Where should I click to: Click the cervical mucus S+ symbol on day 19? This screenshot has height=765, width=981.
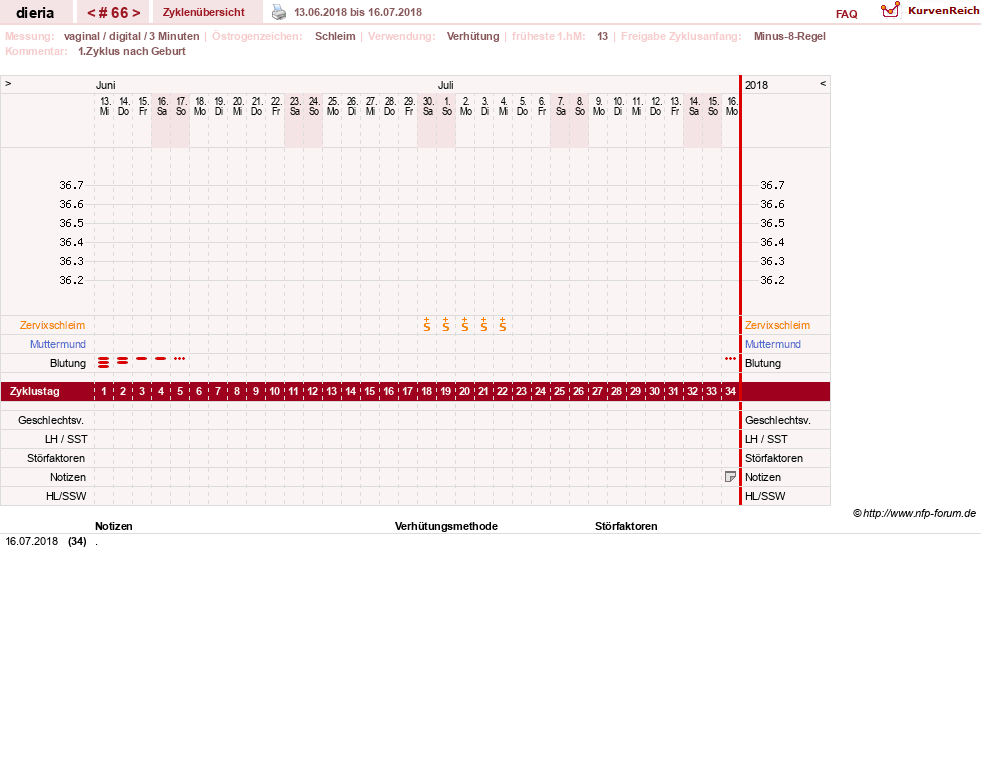click(x=445, y=325)
